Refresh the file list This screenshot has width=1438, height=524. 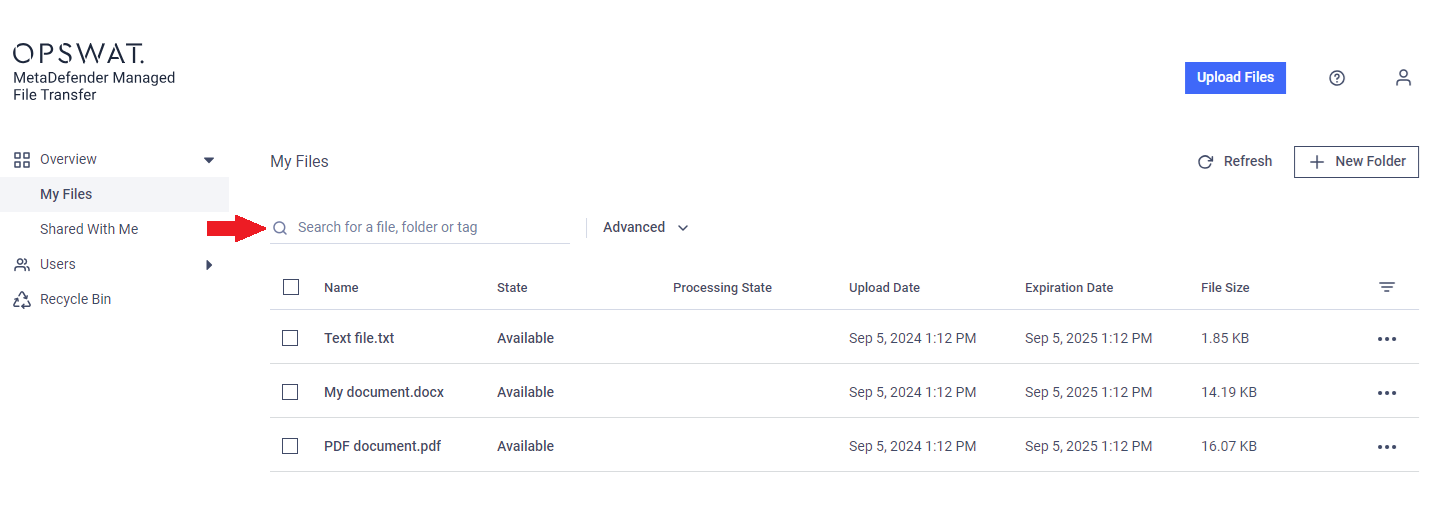(x=1235, y=161)
